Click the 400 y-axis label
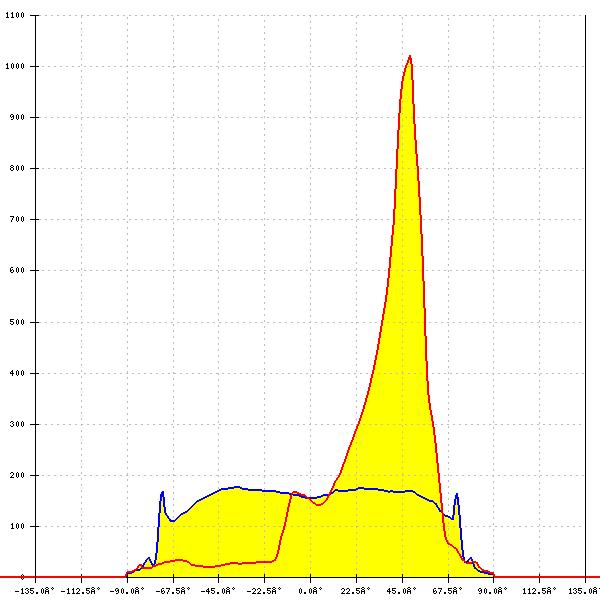This screenshot has height=600, width=600. (x=17, y=373)
